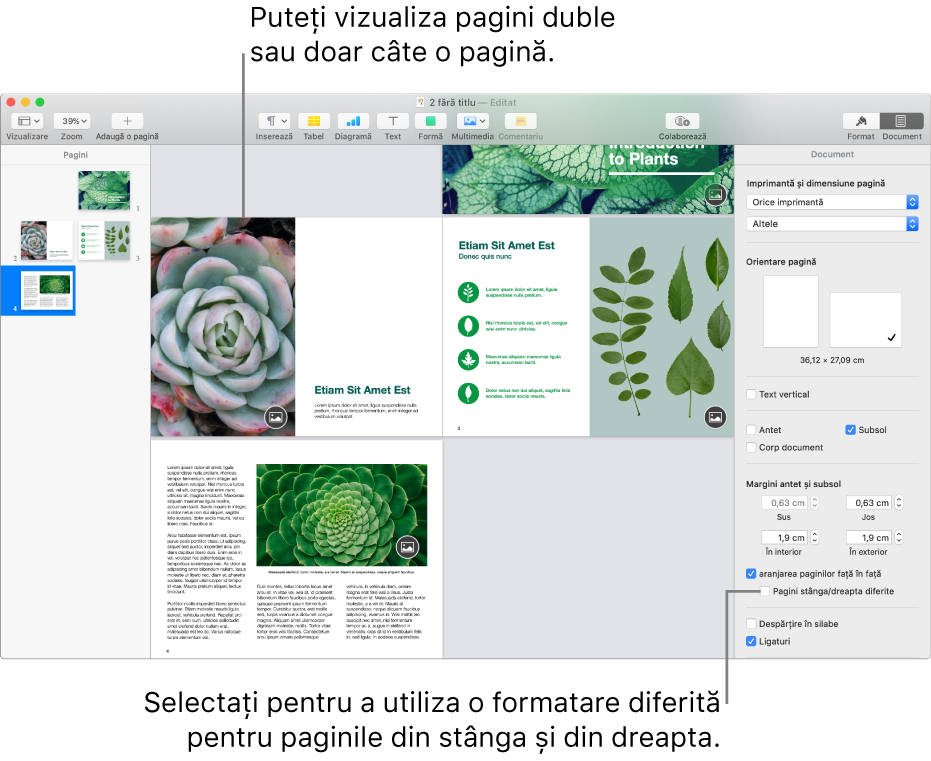Select the Text insertion tool
This screenshot has width=931, height=761.
392,121
